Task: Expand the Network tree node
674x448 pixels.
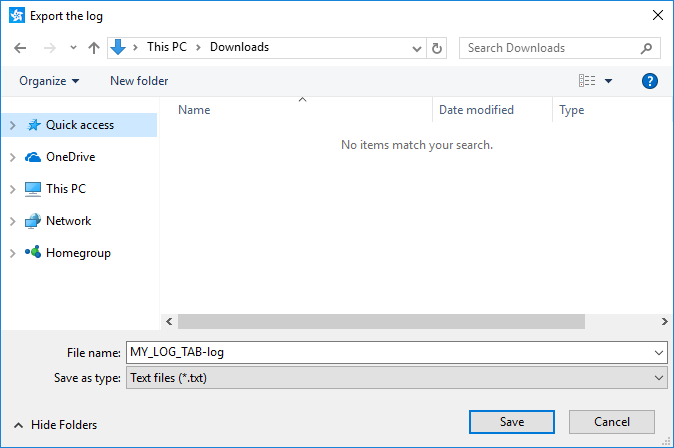Action: (12, 221)
